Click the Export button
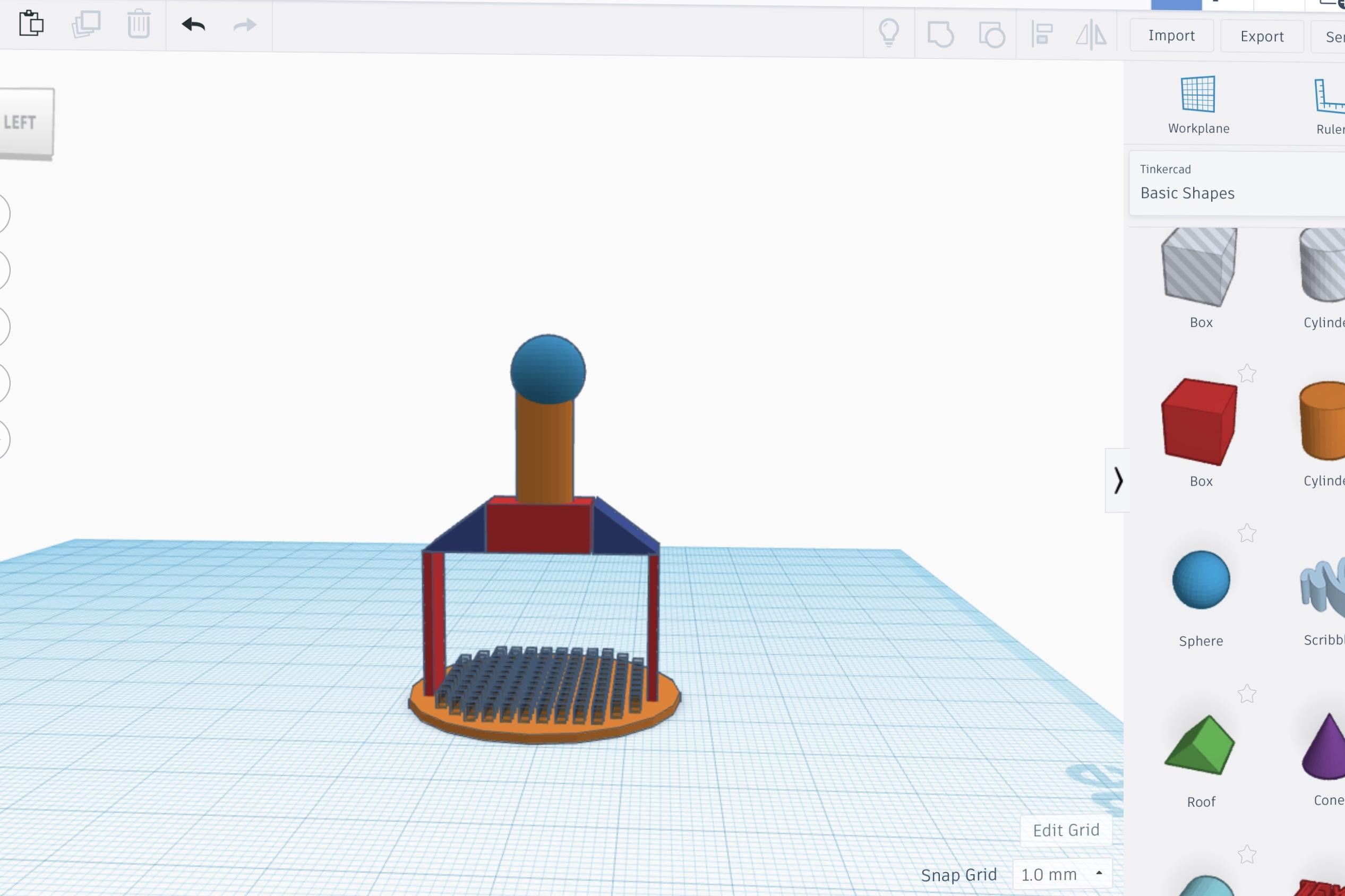The height and width of the screenshot is (896, 1345). [x=1262, y=37]
